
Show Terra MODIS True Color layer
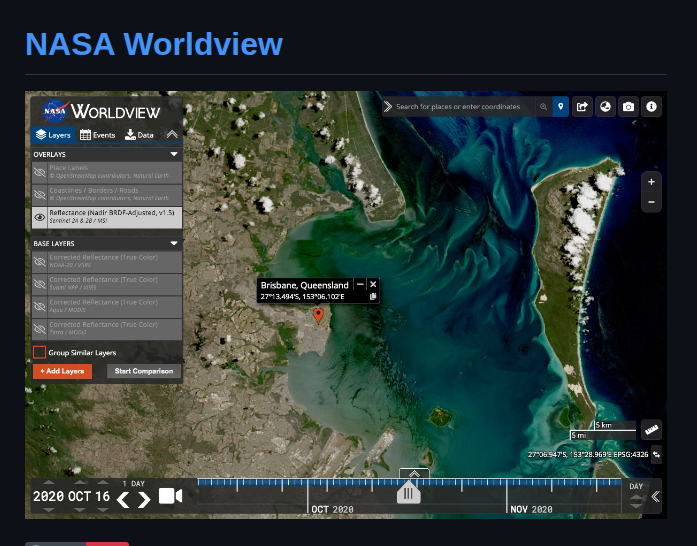[40, 329]
